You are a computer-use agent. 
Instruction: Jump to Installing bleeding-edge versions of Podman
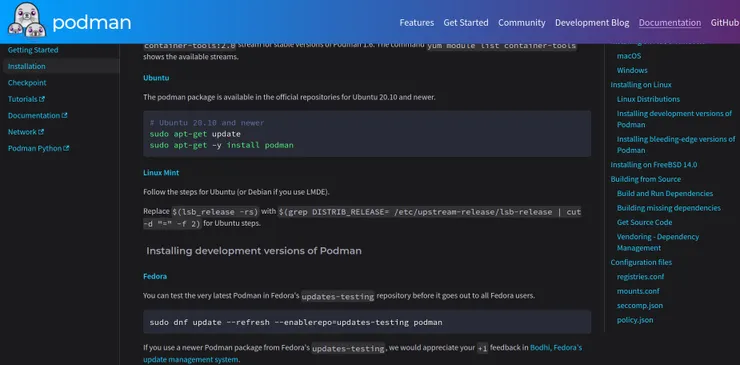676,144
